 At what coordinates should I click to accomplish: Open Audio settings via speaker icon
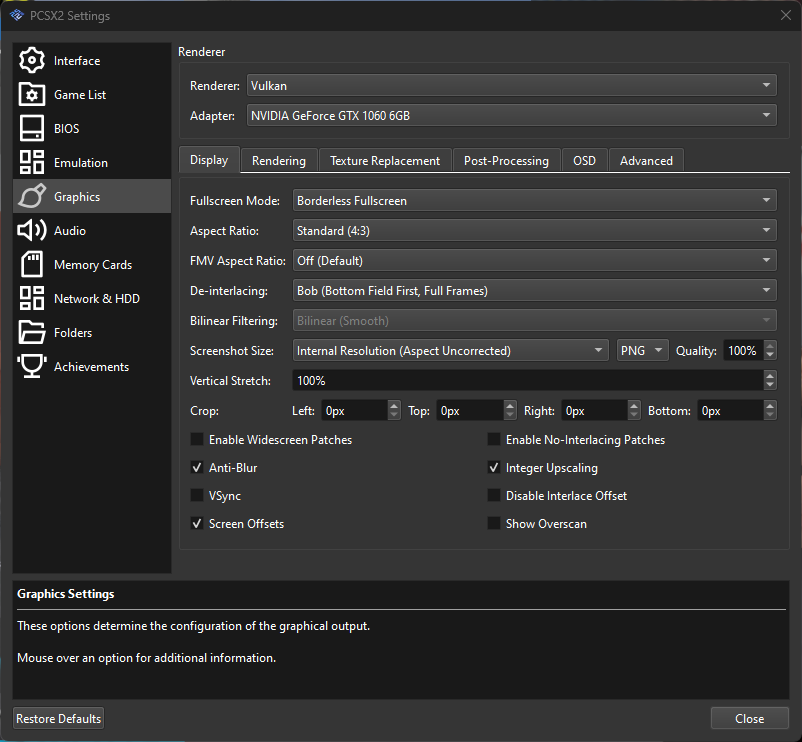point(29,230)
